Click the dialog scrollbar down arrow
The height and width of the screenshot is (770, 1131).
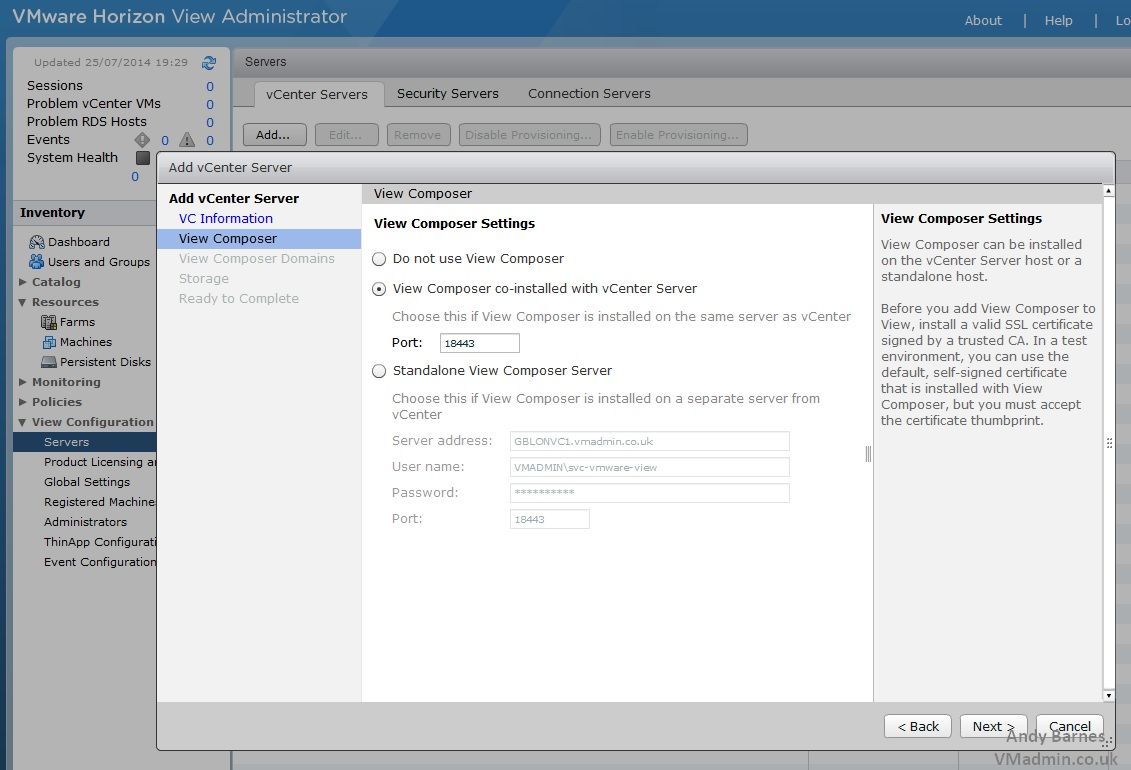[1109, 696]
